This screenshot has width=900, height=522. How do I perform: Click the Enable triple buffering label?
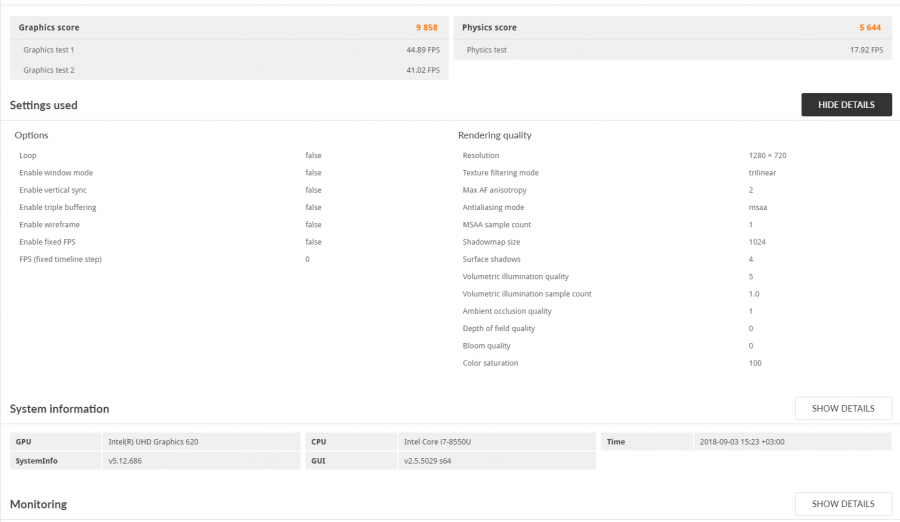[x=58, y=207]
